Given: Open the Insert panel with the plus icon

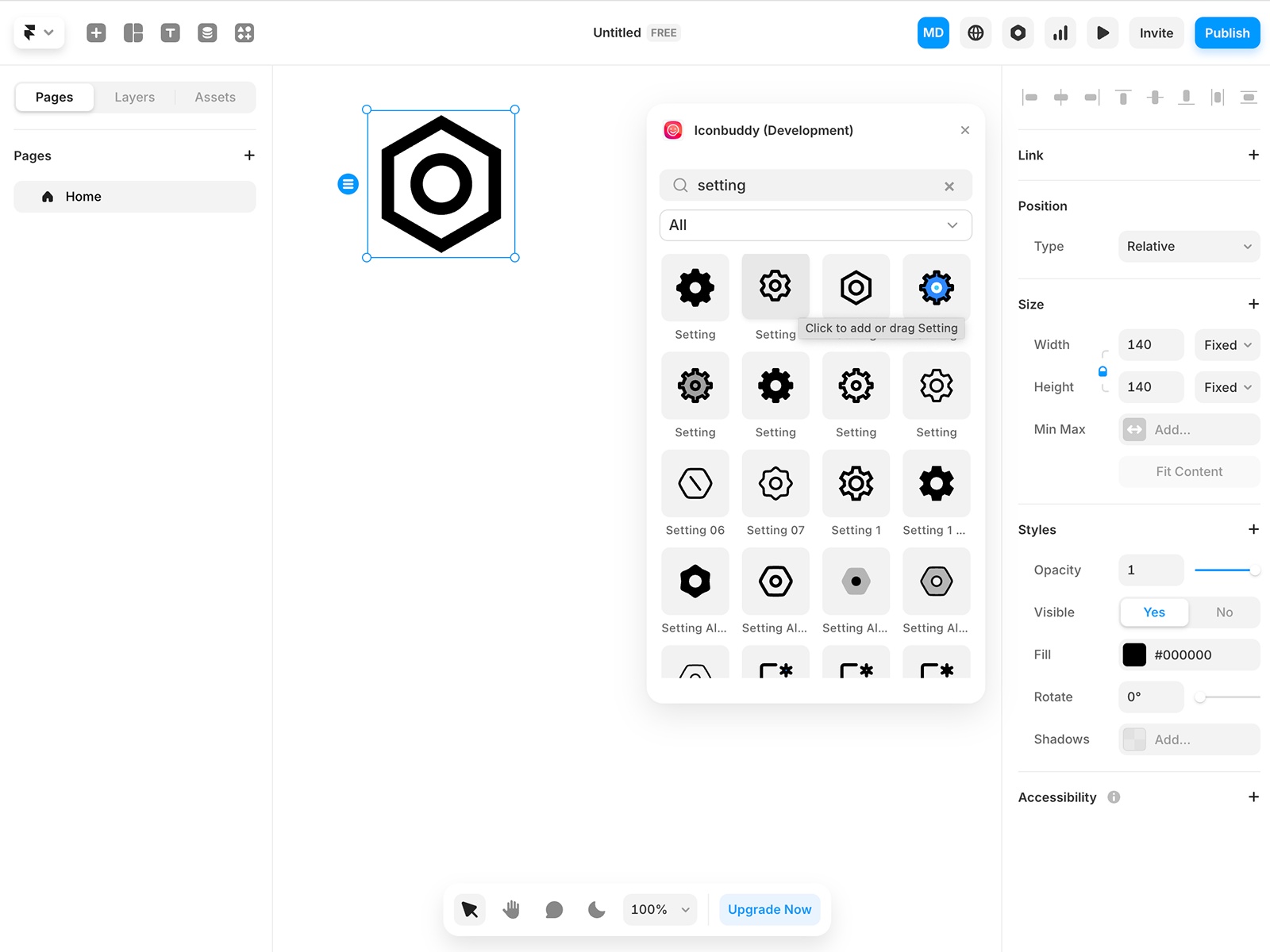Looking at the screenshot, I should tap(95, 33).
